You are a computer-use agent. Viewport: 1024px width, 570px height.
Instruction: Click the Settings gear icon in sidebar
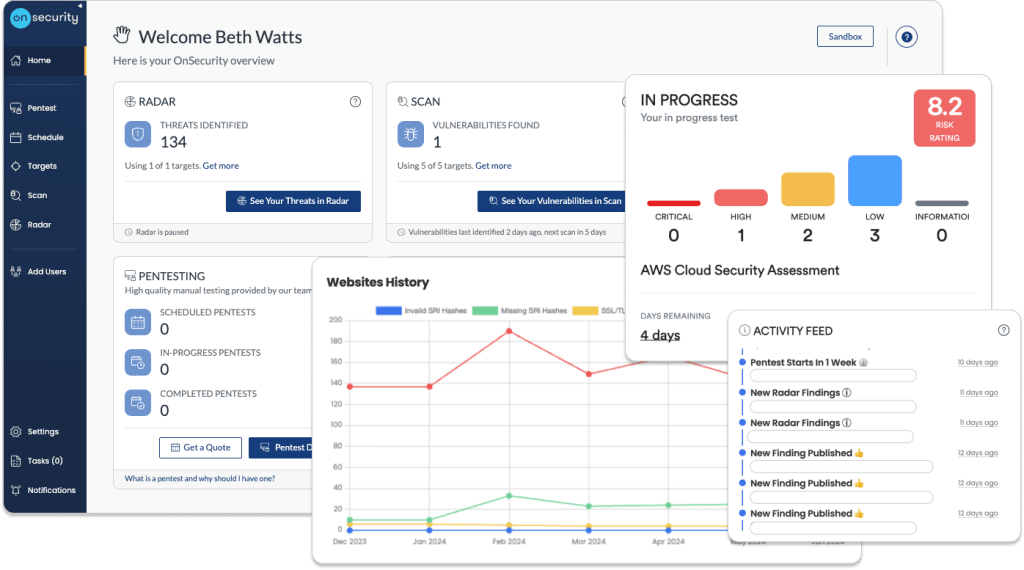16,432
